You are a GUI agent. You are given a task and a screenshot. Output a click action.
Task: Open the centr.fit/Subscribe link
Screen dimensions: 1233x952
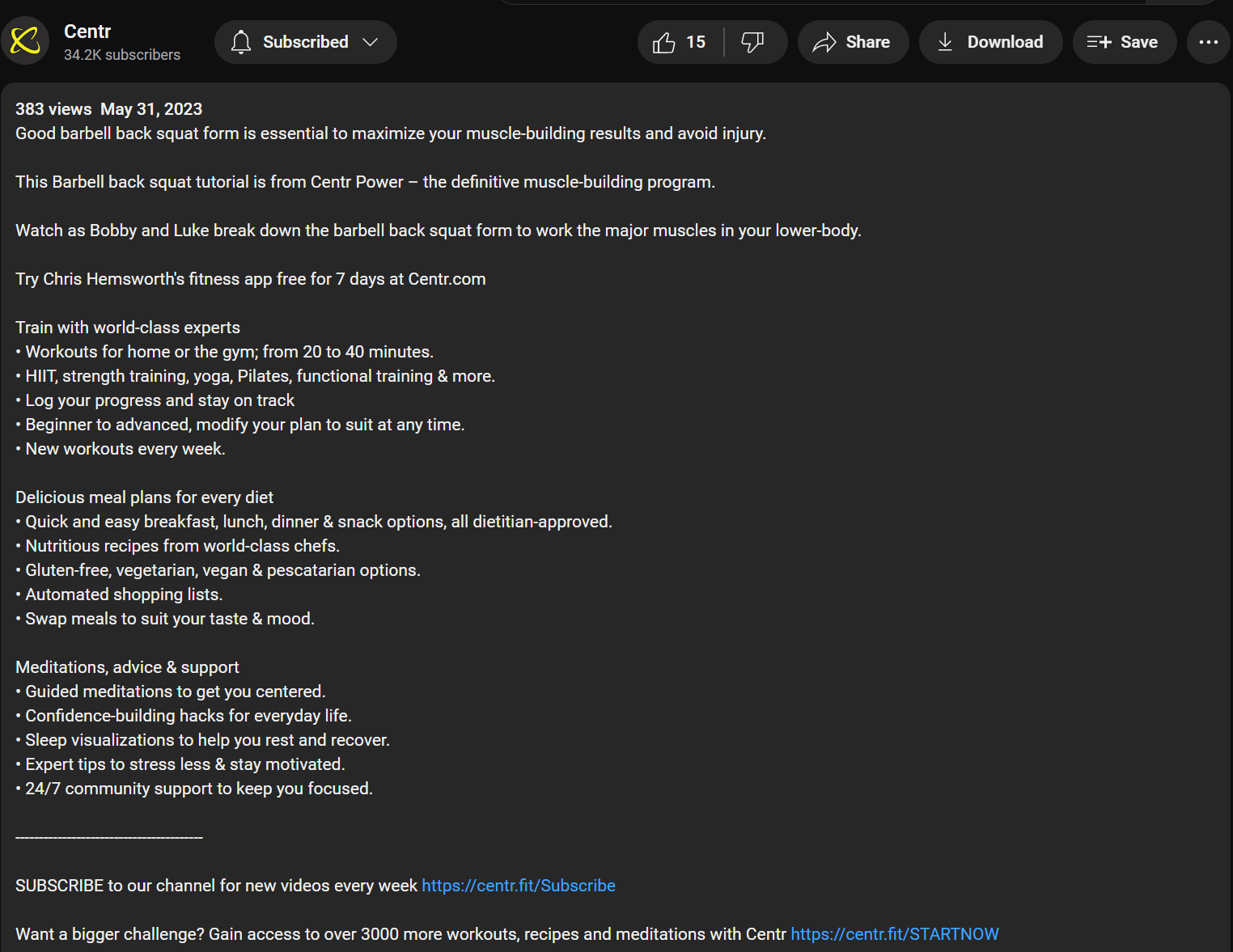(x=519, y=886)
